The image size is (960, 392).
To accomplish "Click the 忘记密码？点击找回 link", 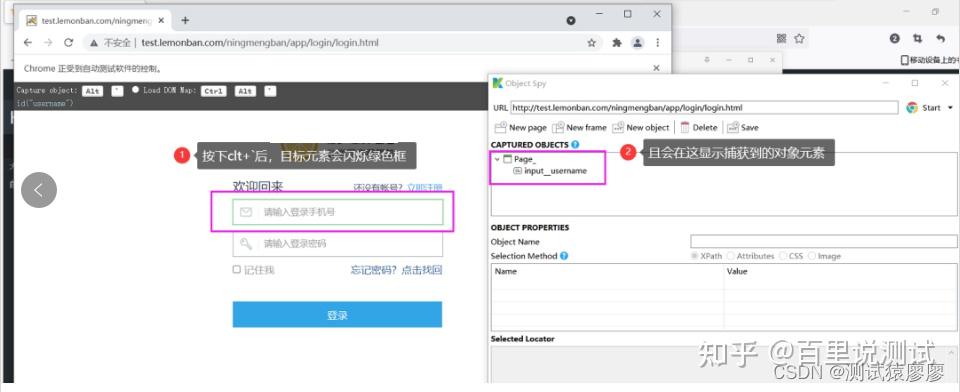I will click(396, 270).
